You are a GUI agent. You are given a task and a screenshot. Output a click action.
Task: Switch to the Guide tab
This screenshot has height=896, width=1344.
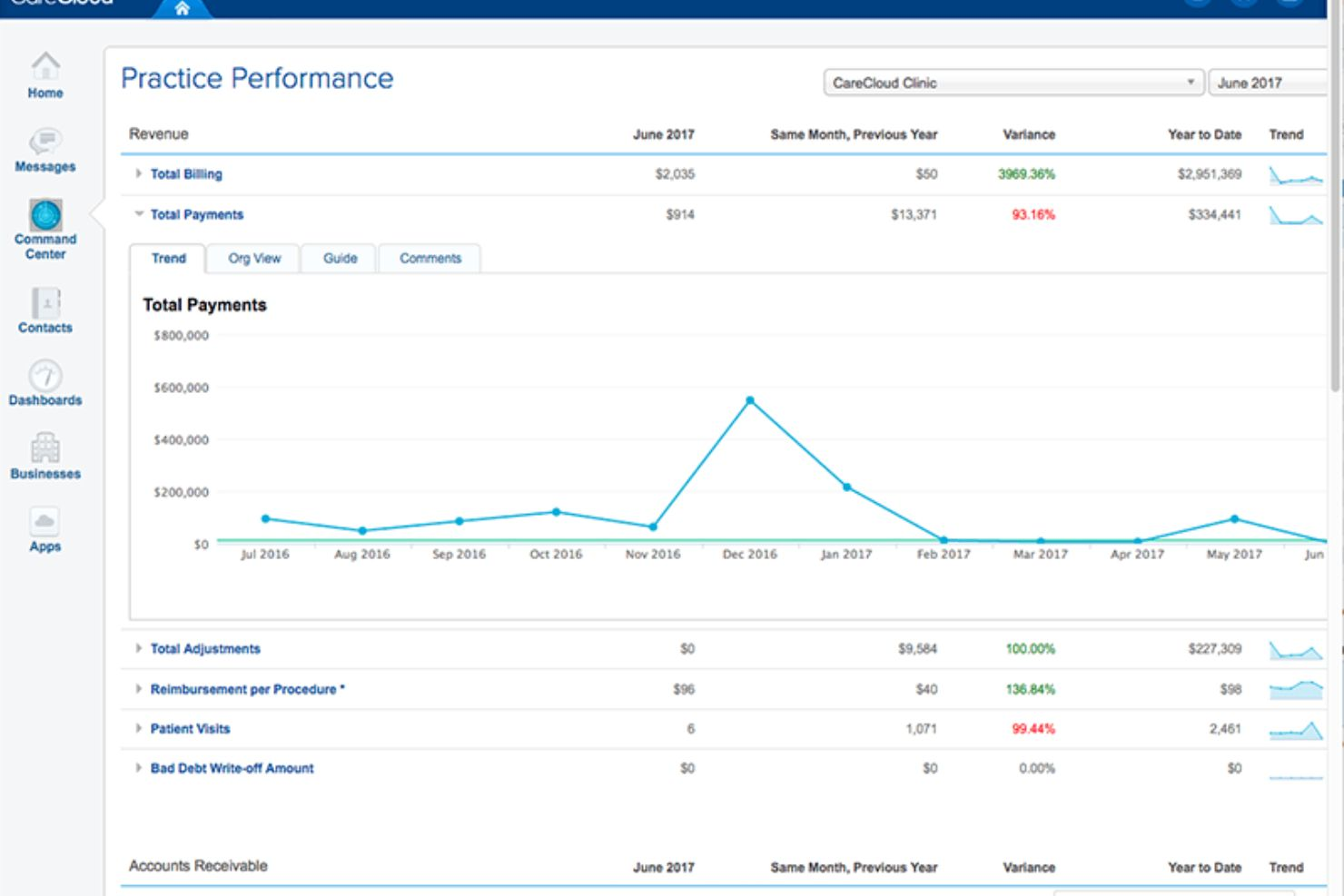(341, 259)
